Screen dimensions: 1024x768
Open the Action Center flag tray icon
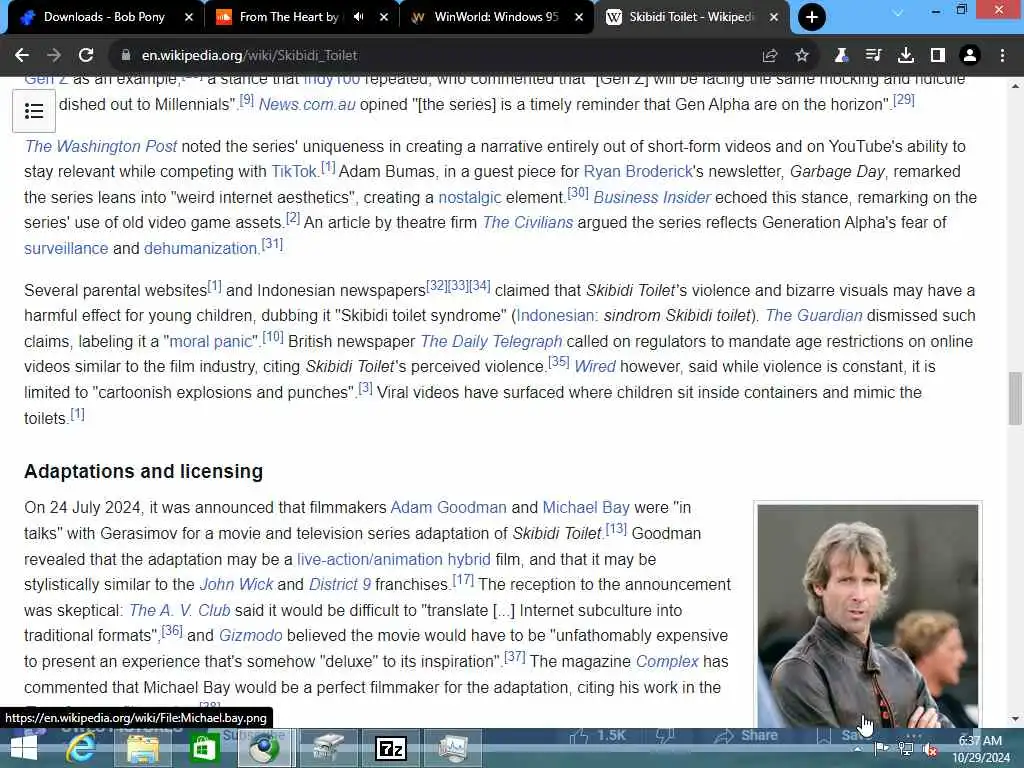point(881,748)
